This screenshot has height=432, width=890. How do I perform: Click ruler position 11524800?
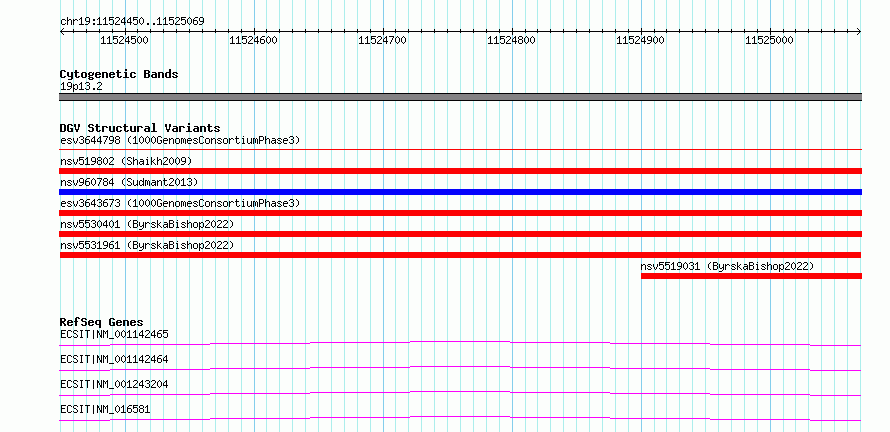(511, 40)
